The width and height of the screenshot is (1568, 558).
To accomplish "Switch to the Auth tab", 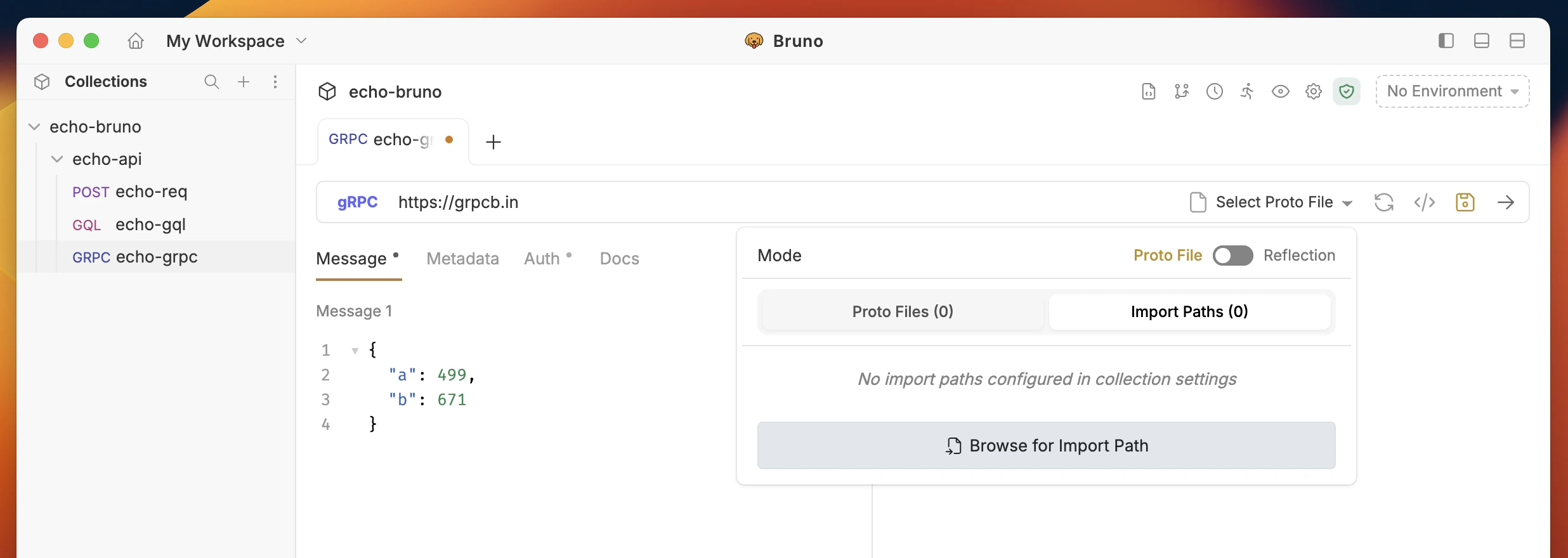I will point(547,259).
